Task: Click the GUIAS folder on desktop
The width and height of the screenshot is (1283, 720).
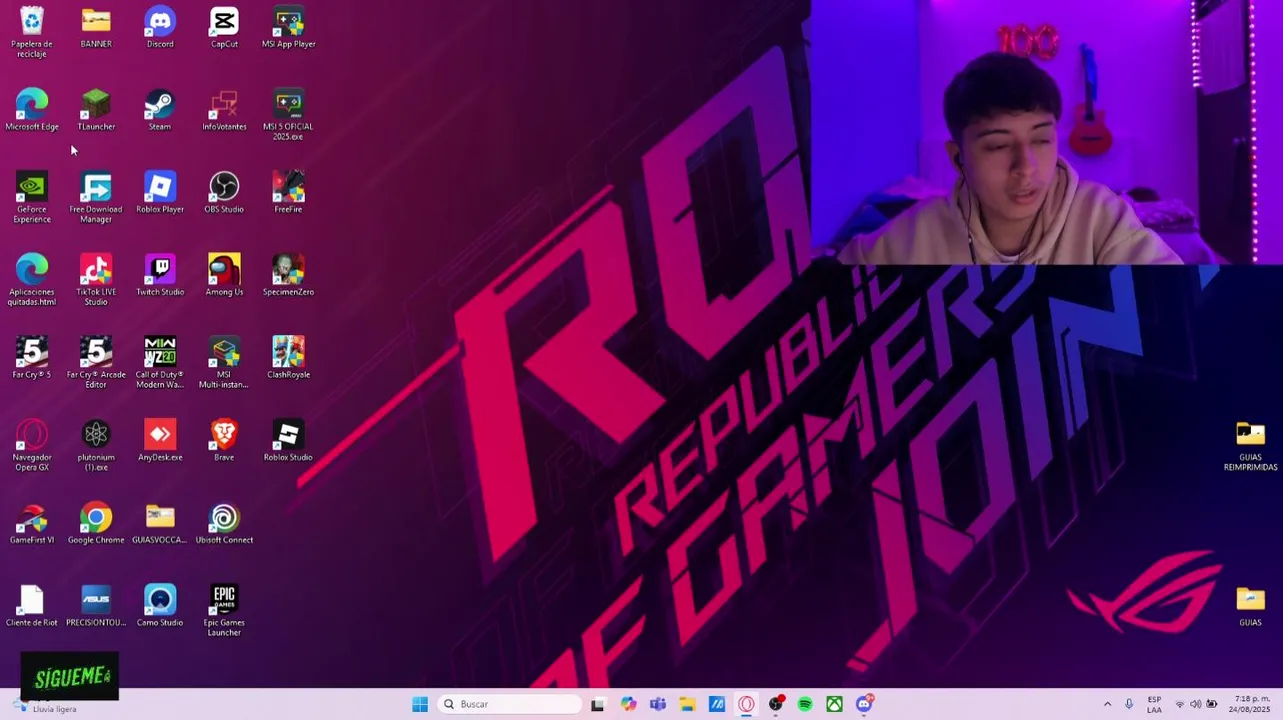Action: point(1250,606)
